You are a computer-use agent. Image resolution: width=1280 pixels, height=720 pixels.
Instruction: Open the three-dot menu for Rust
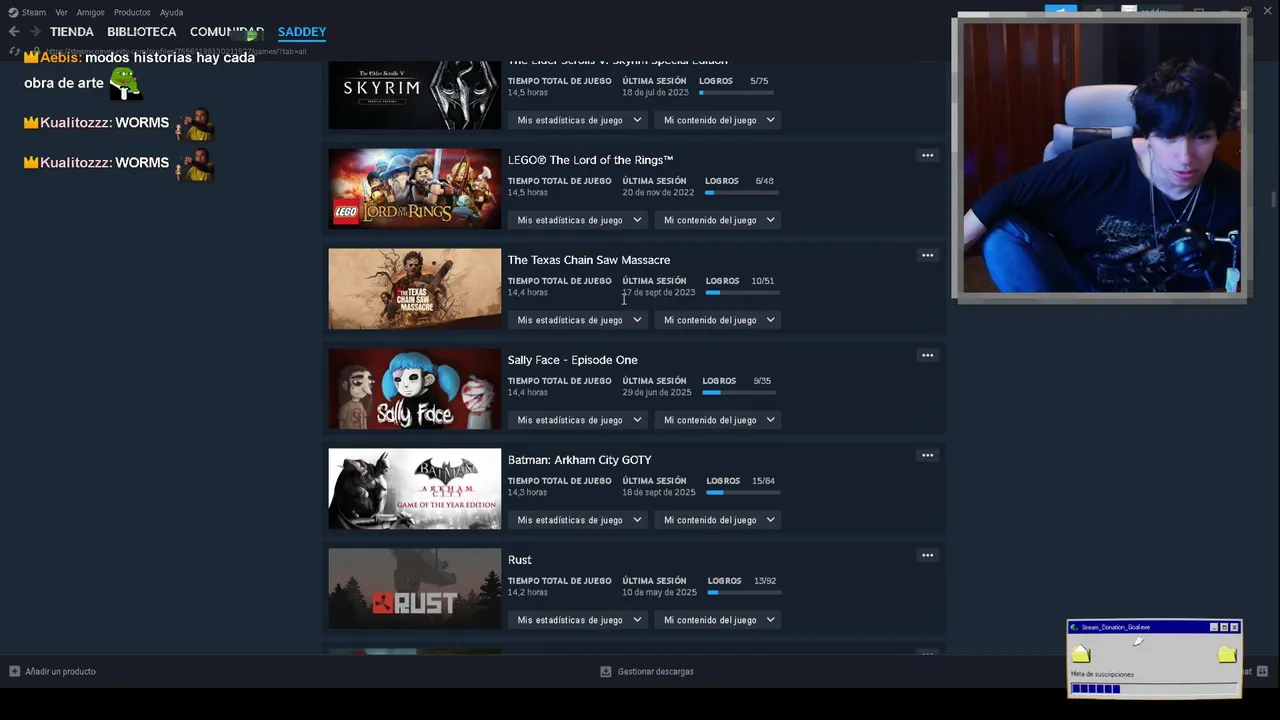pyautogui.click(x=927, y=556)
